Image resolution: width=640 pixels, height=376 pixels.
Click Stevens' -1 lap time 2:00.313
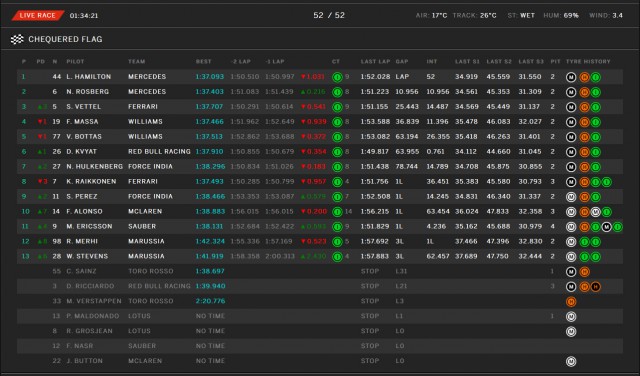coord(280,256)
